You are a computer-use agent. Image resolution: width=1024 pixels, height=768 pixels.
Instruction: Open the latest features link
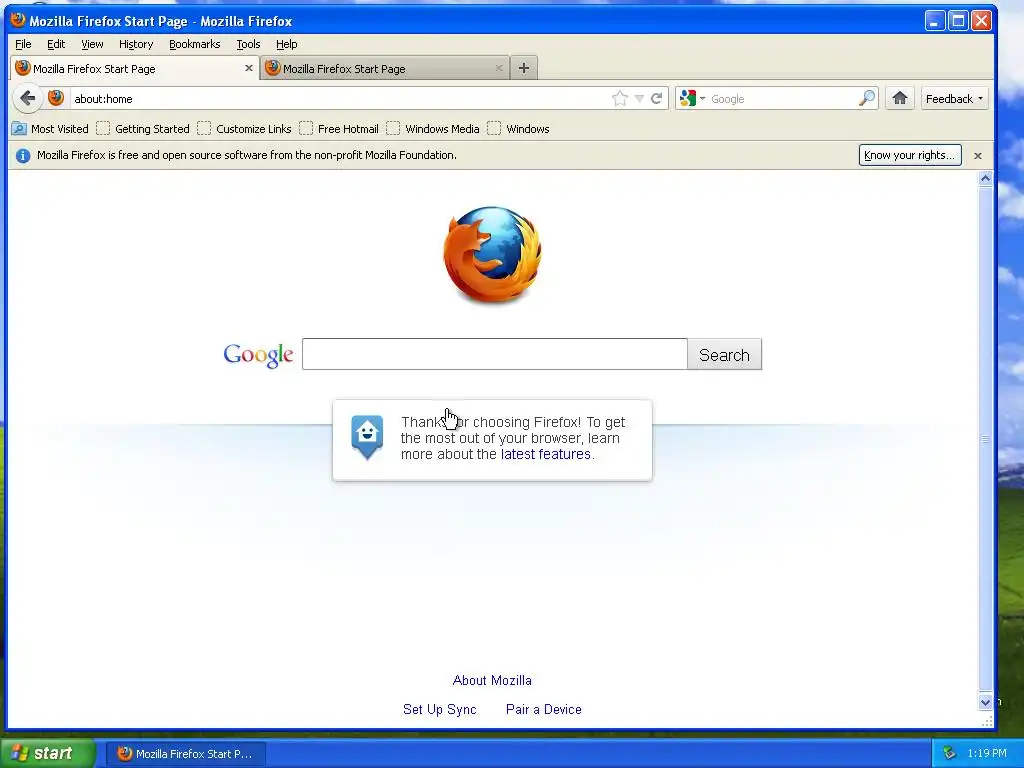545,454
